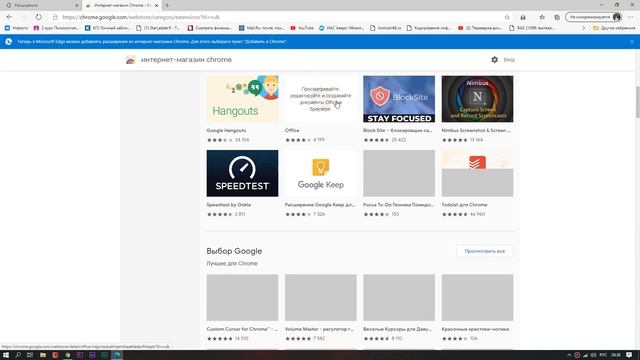Open File Explorer from the taskbar
The image size is (640, 360).
(42, 355)
